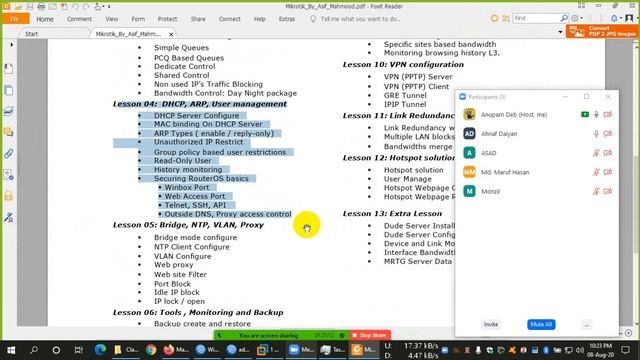Open Microsoft Edge from the taskbar
This screenshot has width=640, height=360.
(100, 350)
